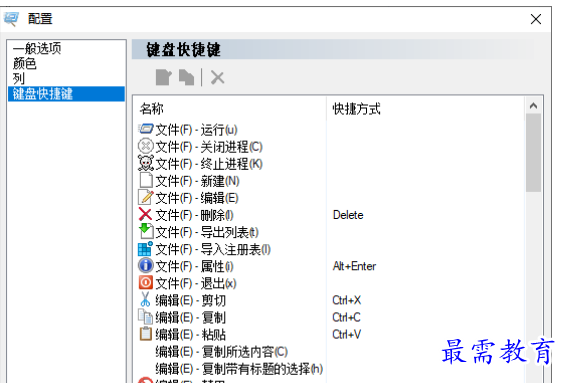Click the Ctrl+X shortcut cell
Viewport: 563px width, 383px height.
coord(346,300)
